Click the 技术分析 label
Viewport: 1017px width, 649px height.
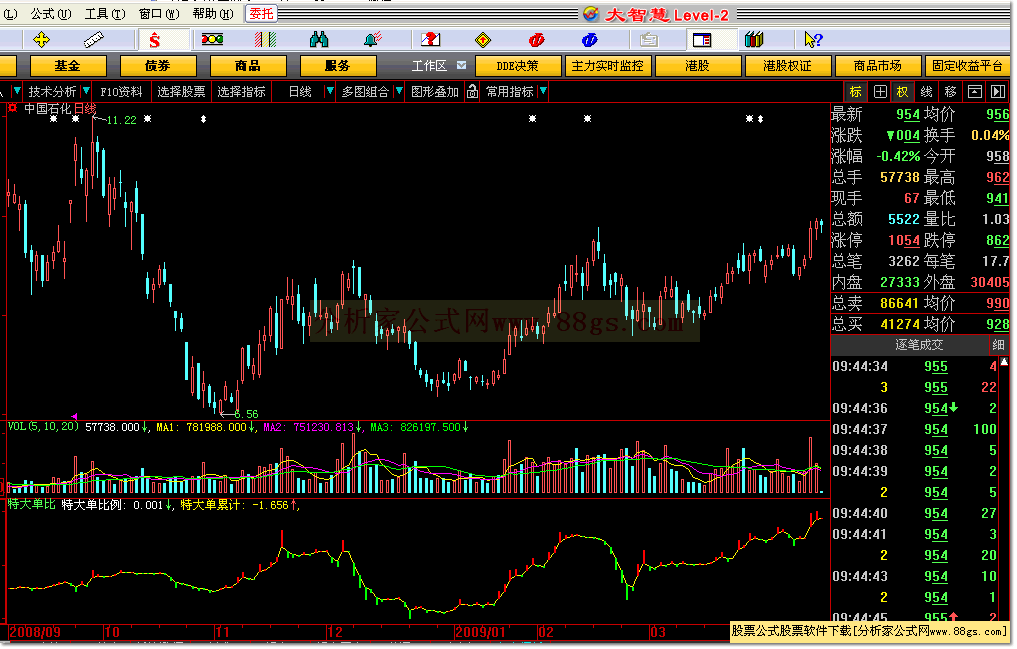(x=53, y=92)
